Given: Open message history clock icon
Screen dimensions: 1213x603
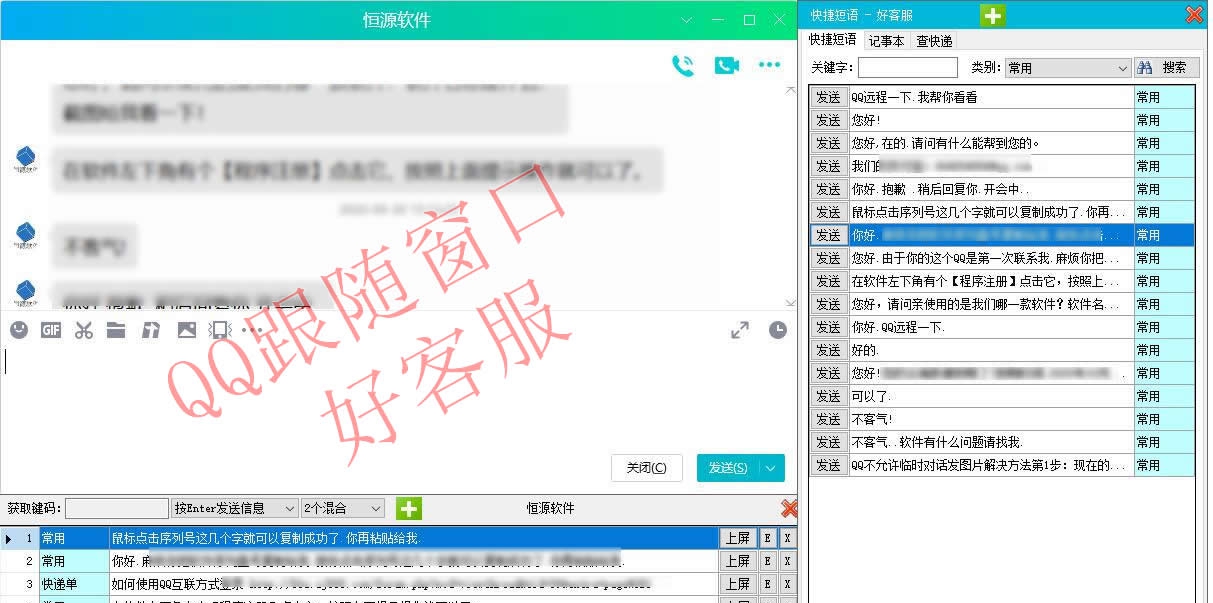Looking at the screenshot, I should tap(778, 329).
